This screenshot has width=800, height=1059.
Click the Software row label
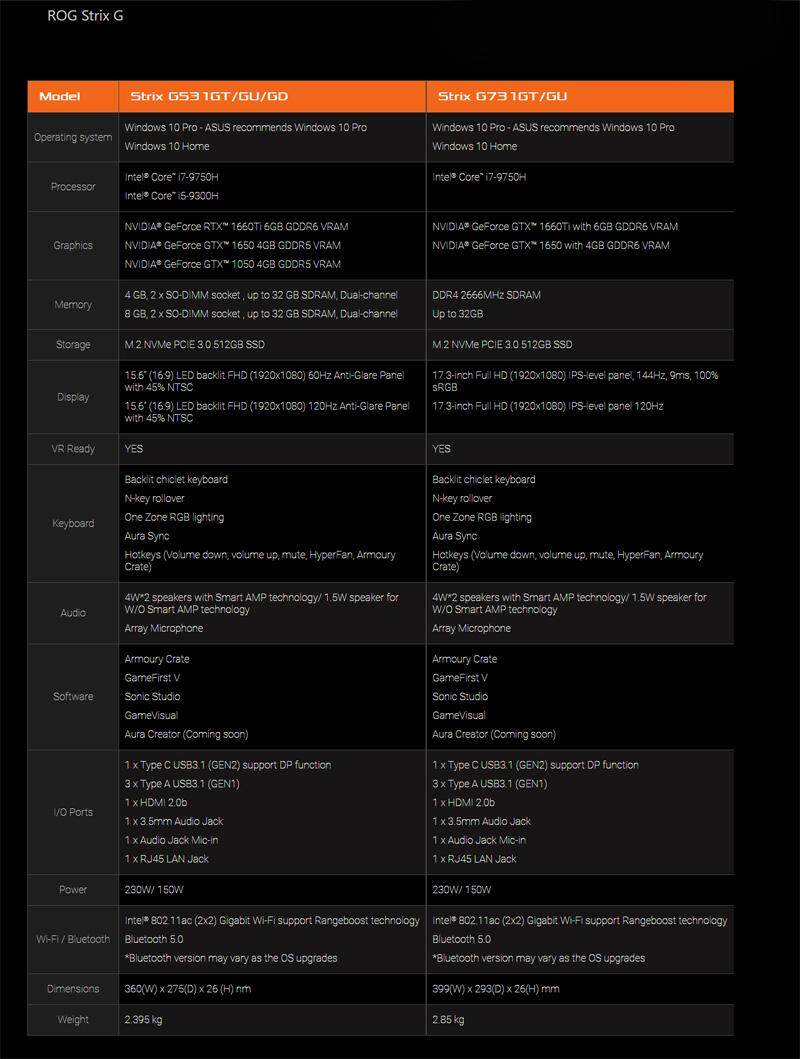[73, 696]
